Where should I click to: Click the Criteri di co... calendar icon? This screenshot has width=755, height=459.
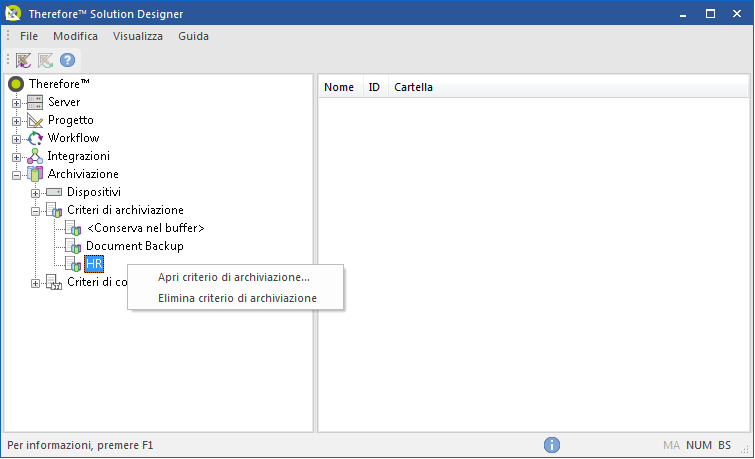[x=54, y=282]
